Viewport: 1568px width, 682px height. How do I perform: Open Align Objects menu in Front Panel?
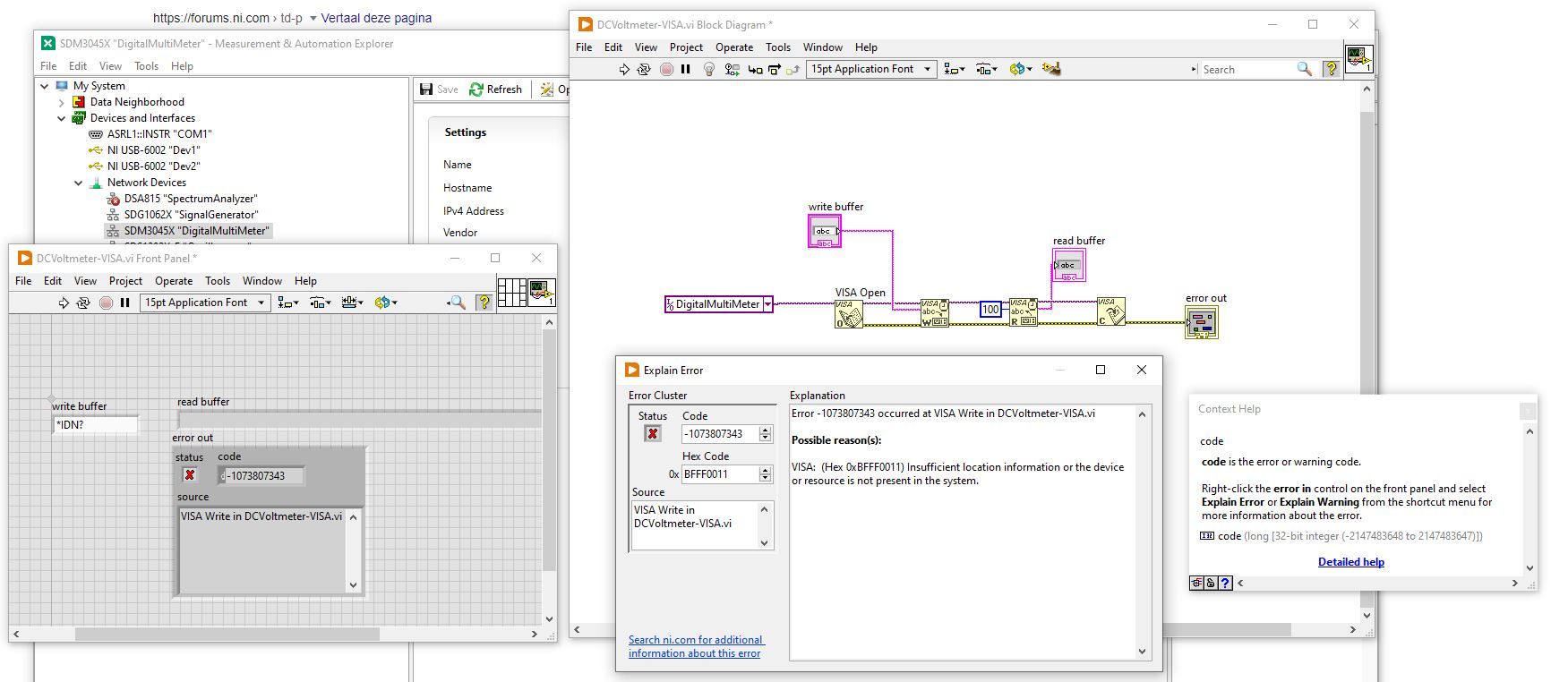288,303
